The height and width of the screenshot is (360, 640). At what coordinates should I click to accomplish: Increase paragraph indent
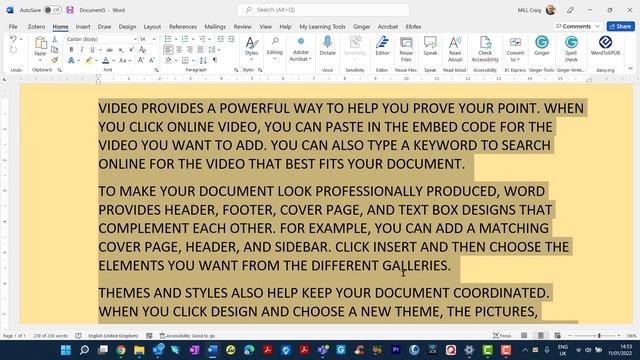pyautogui.click(x=231, y=39)
